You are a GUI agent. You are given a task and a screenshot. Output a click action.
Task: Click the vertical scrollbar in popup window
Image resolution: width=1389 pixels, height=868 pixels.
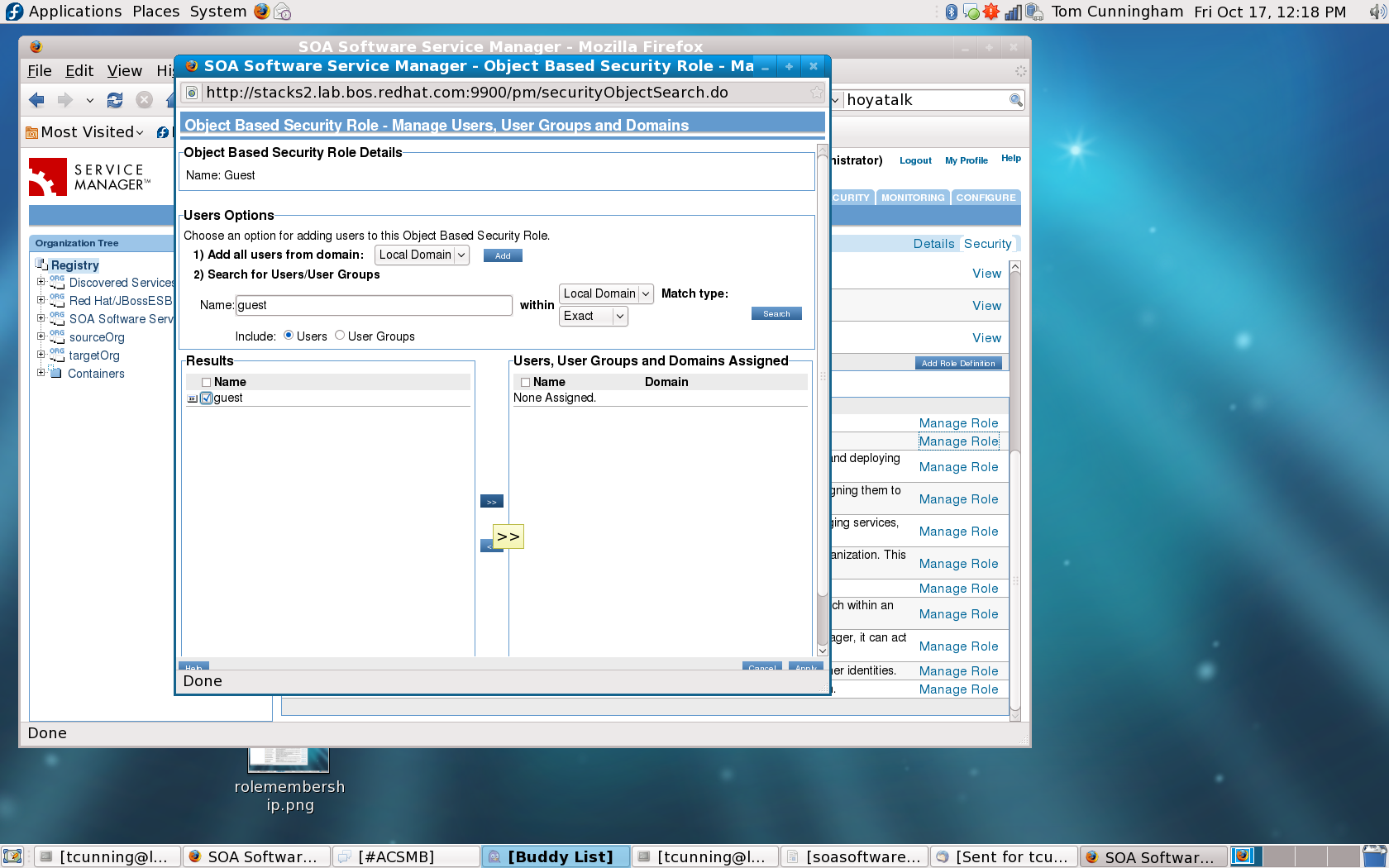(x=822, y=375)
